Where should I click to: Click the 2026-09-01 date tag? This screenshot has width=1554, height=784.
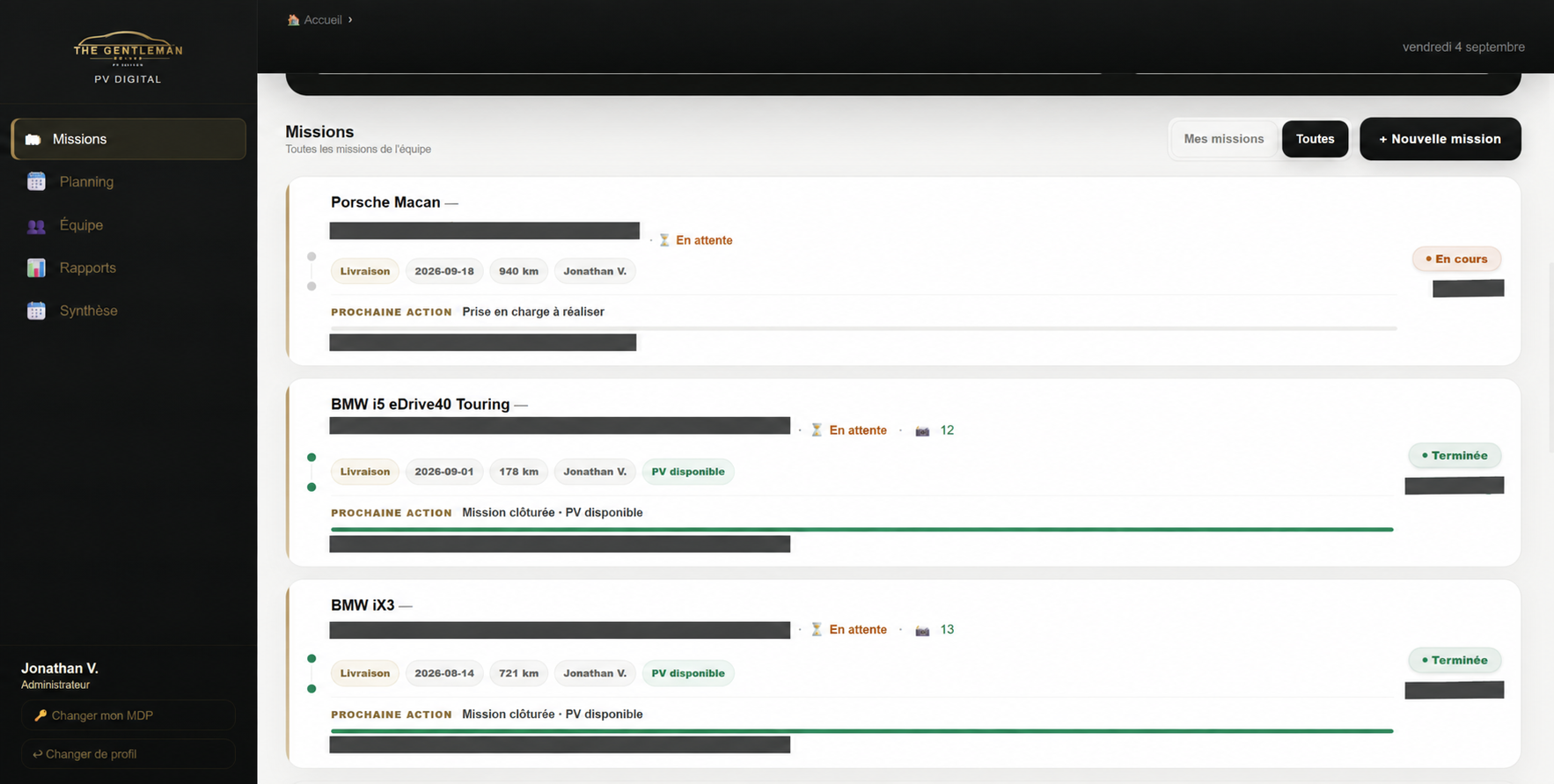pos(444,472)
